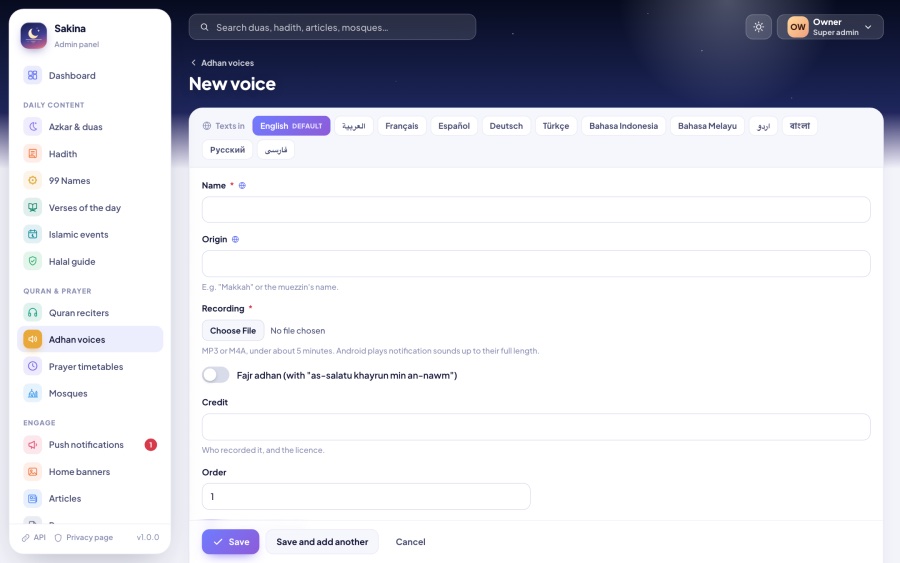Click the Push notifications megaphone icon
Image resolution: width=900 pixels, height=563 pixels.
coord(33,444)
